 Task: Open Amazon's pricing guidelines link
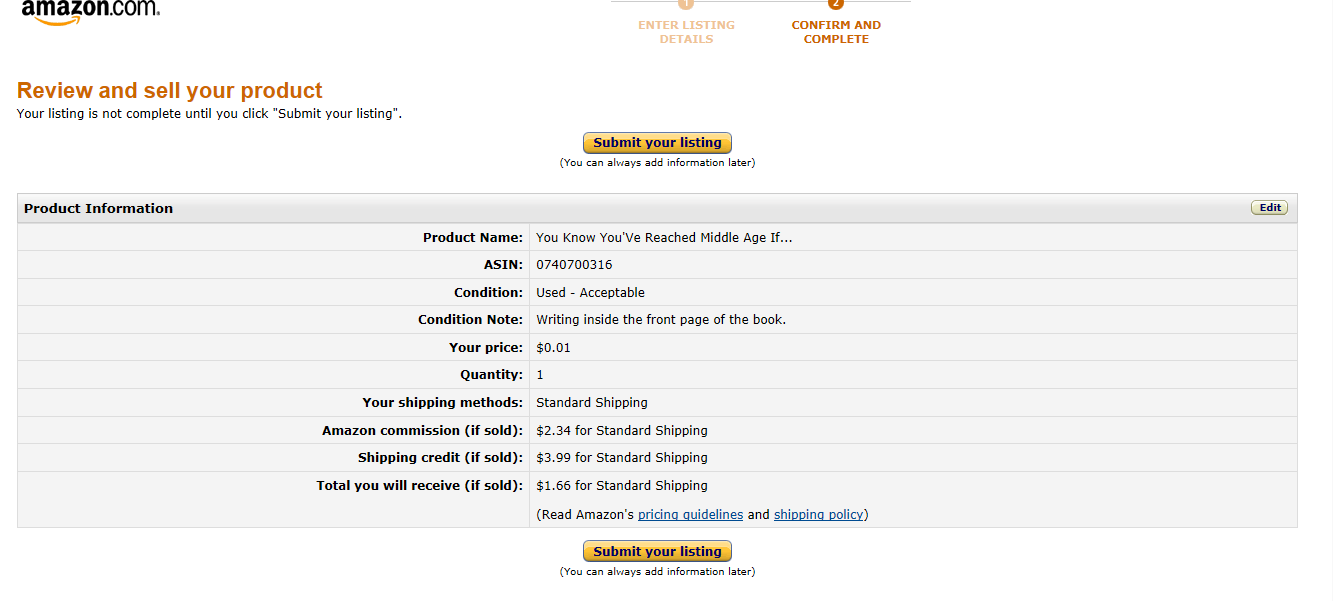[690, 514]
